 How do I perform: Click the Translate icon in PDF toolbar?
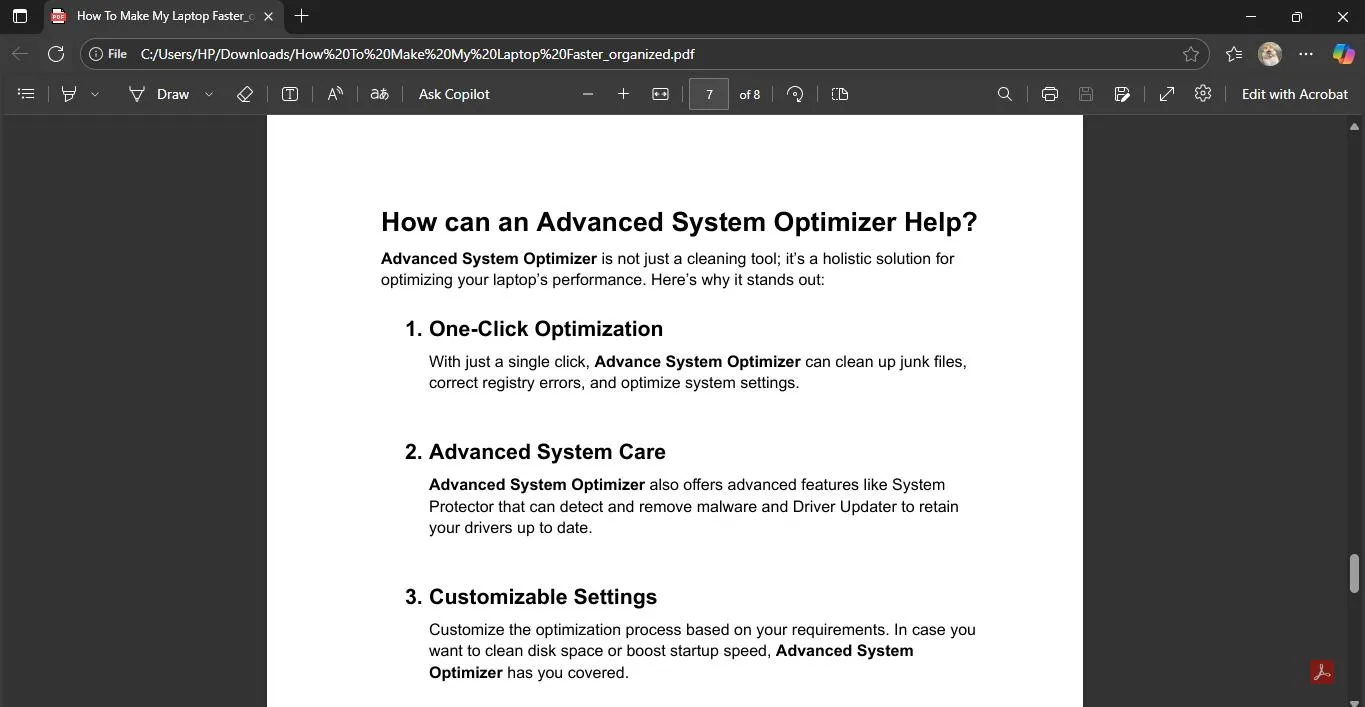[379, 94]
